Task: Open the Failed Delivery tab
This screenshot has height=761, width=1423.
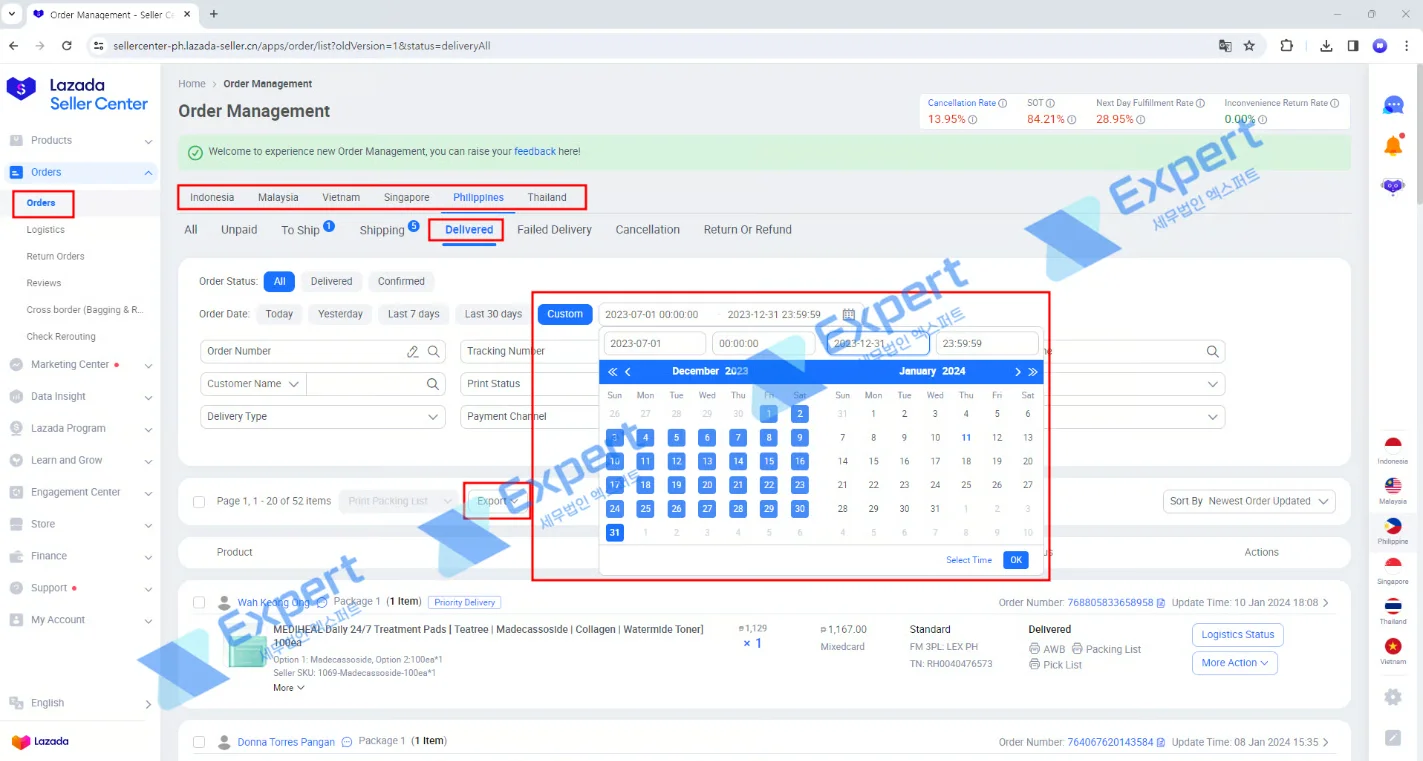Action: pyautogui.click(x=554, y=230)
